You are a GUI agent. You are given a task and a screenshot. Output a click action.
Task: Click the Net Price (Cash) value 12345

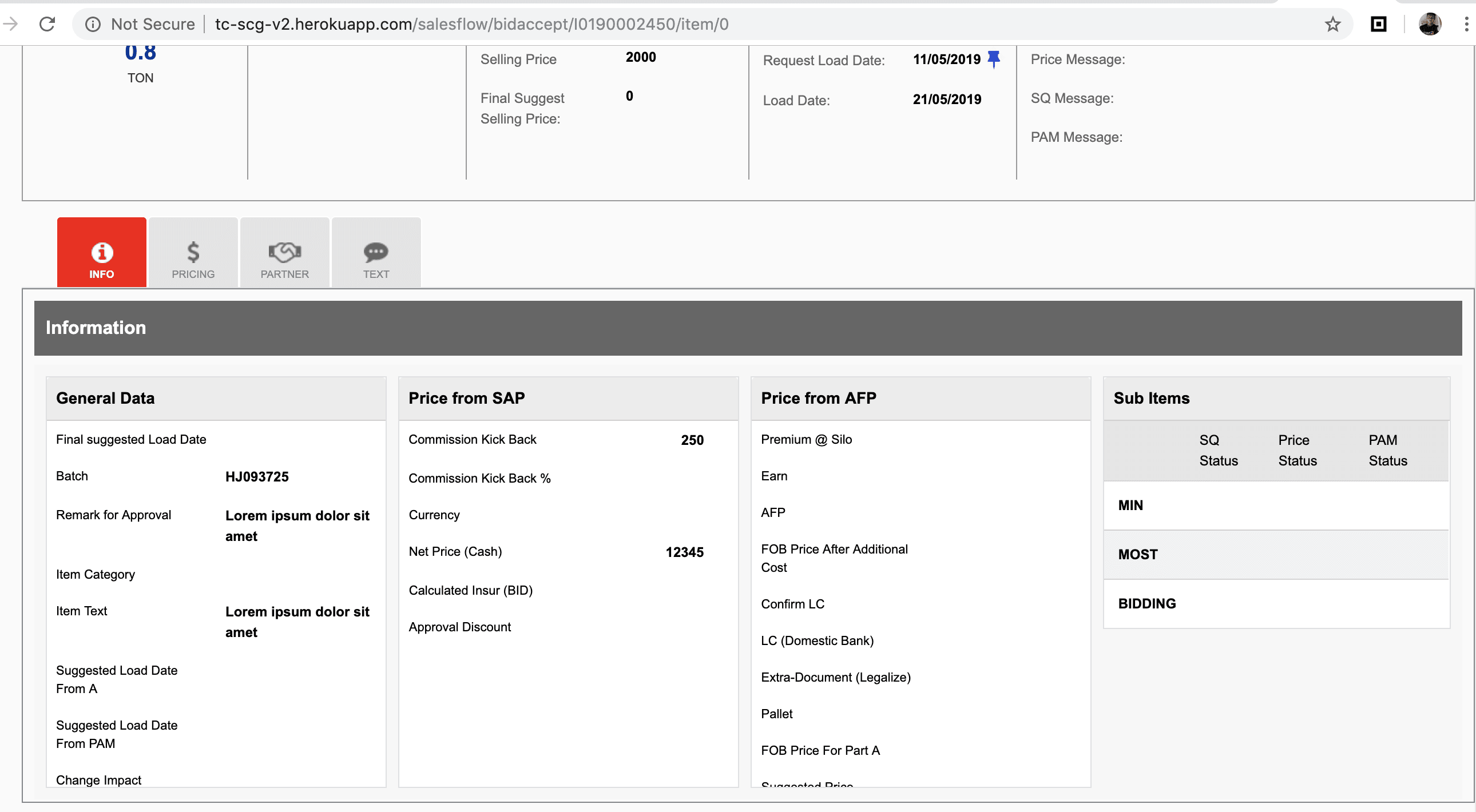tap(684, 552)
